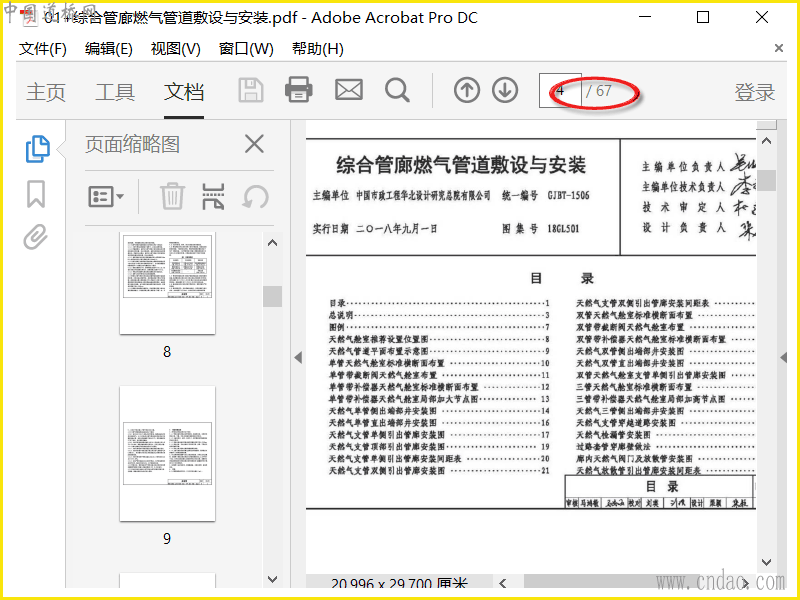This screenshot has width=800, height=600.
Task: Open the 视图(V) menu
Action: coord(176,49)
